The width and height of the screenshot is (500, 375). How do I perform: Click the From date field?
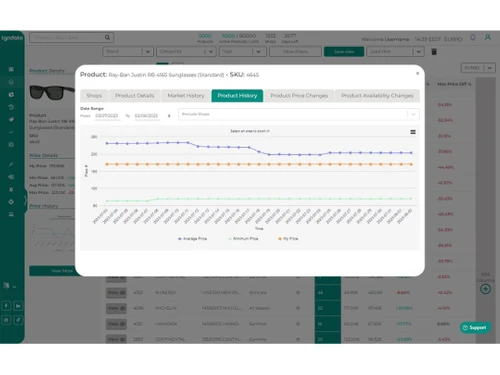click(107, 116)
